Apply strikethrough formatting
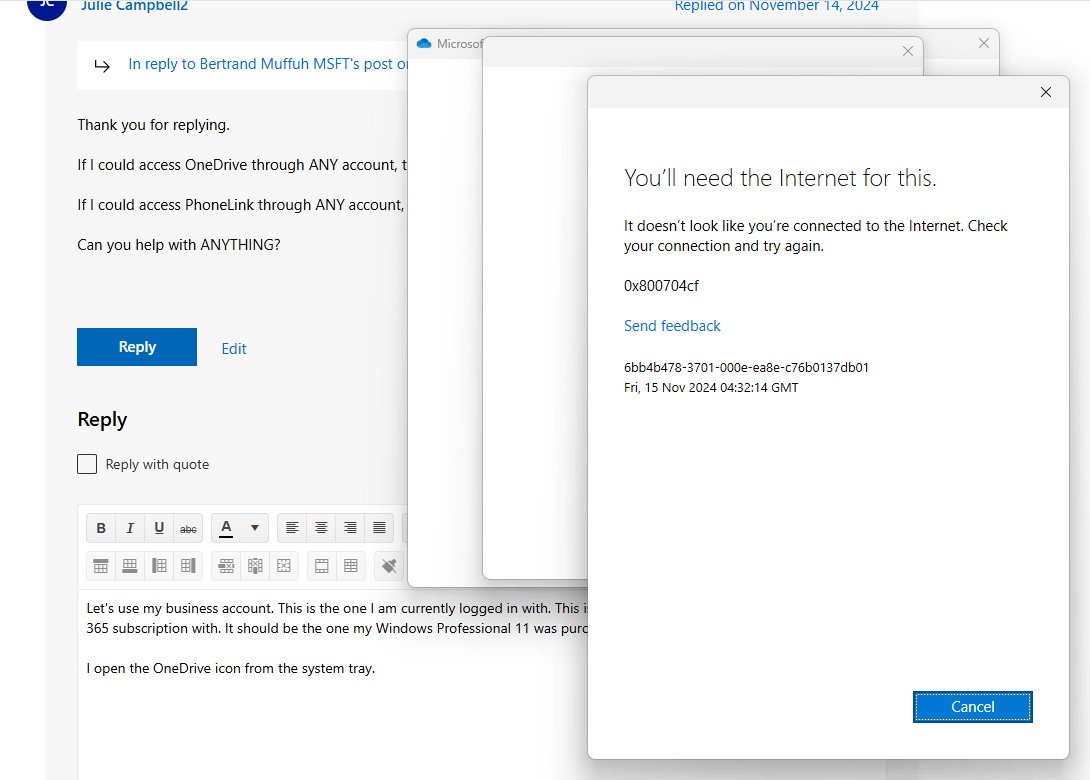This screenshot has height=780, width=1090. tap(188, 528)
